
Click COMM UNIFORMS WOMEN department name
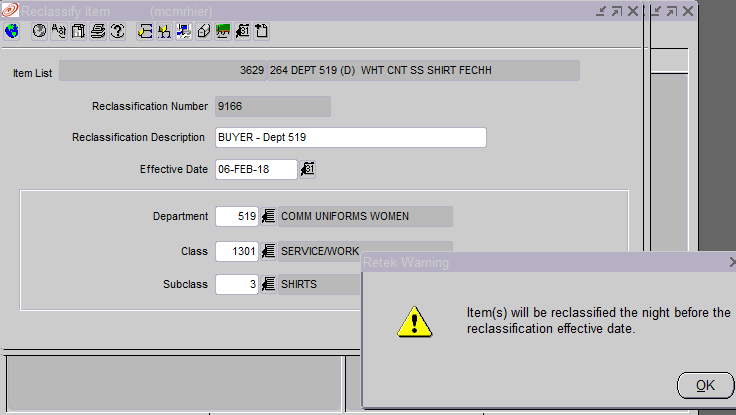click(365, 216)
